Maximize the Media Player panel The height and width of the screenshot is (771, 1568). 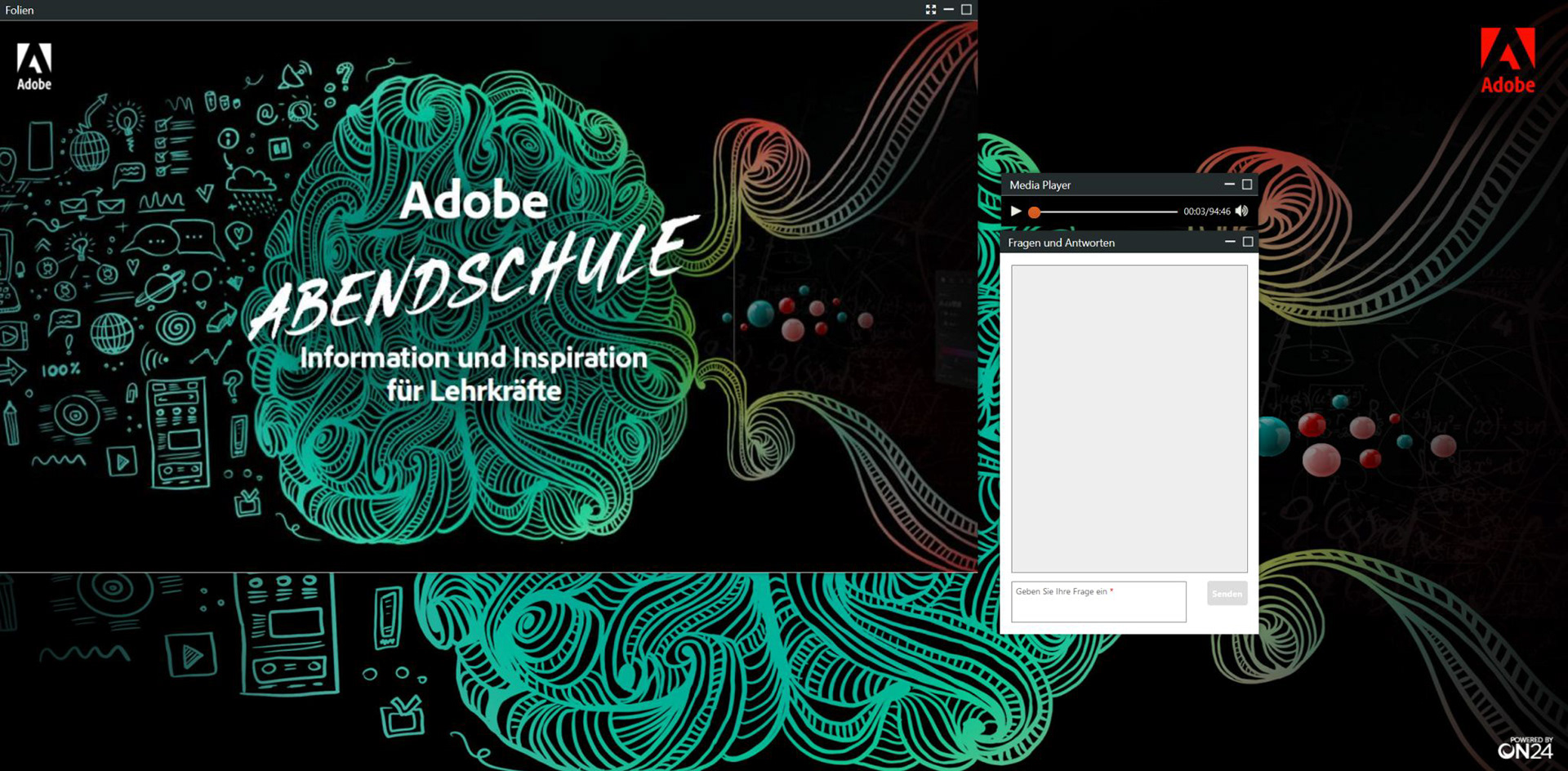click(x=1247, y=185)
